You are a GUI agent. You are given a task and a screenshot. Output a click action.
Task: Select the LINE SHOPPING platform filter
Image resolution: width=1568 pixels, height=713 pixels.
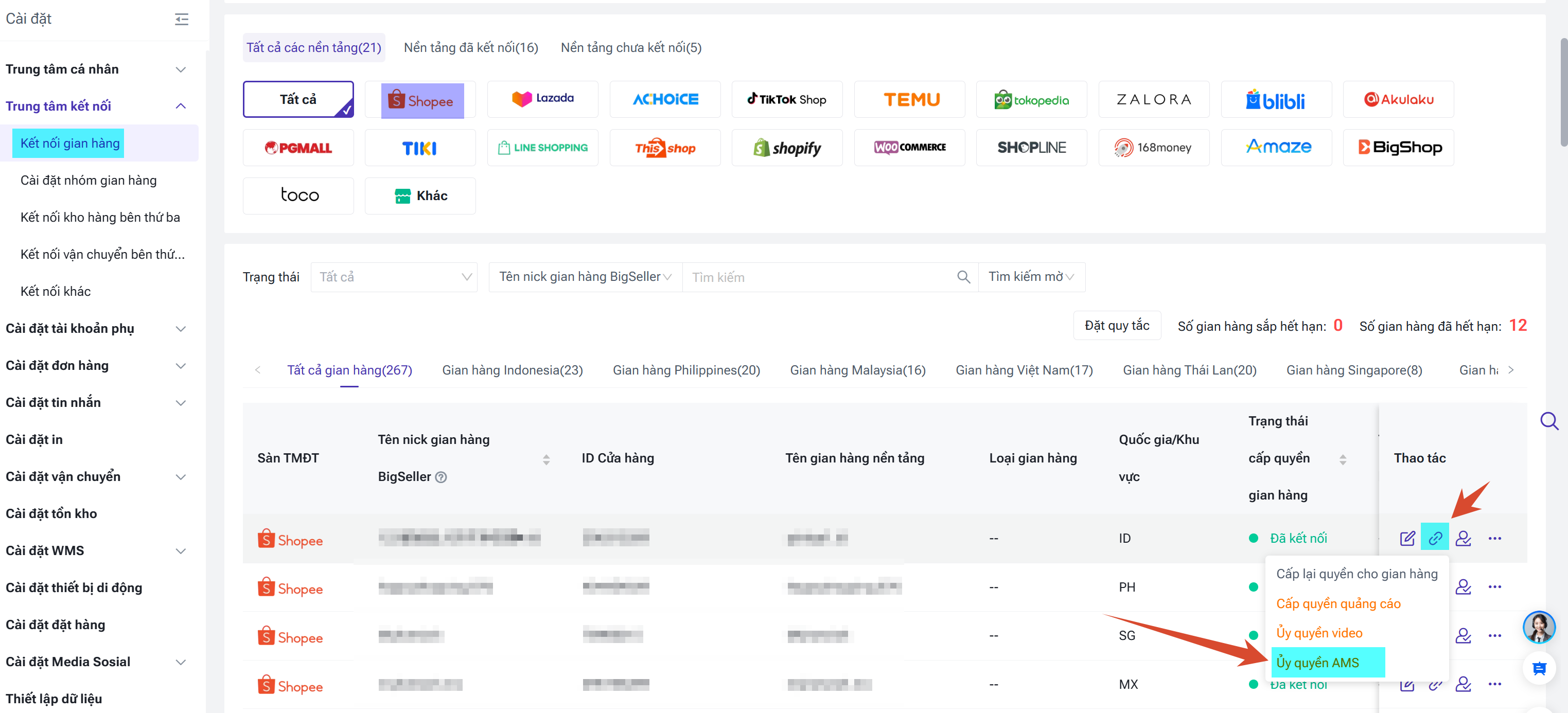pyautogui.click(x=542, y=148)
